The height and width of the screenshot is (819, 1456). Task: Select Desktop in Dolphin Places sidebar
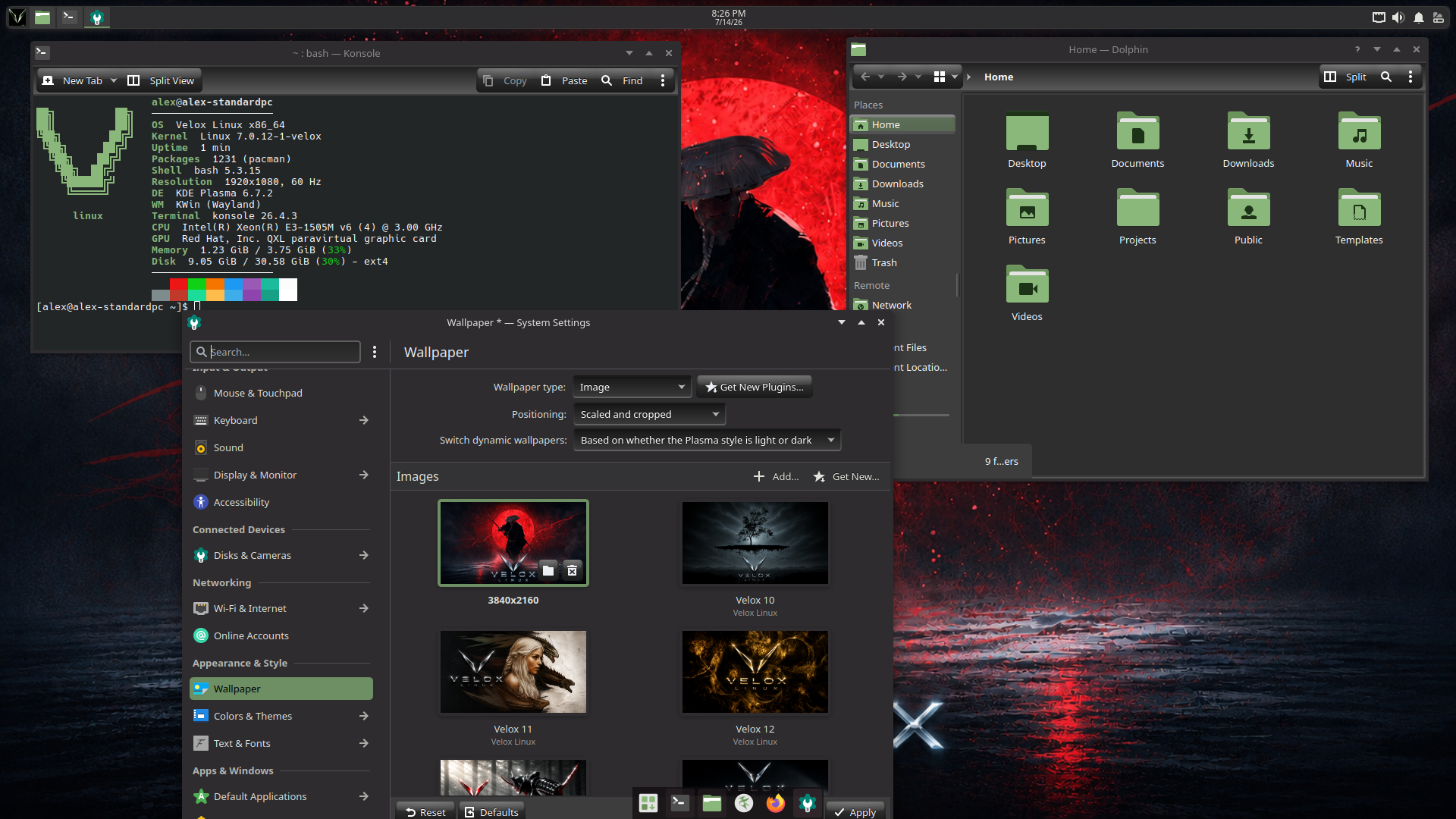(x=902, y=144)
